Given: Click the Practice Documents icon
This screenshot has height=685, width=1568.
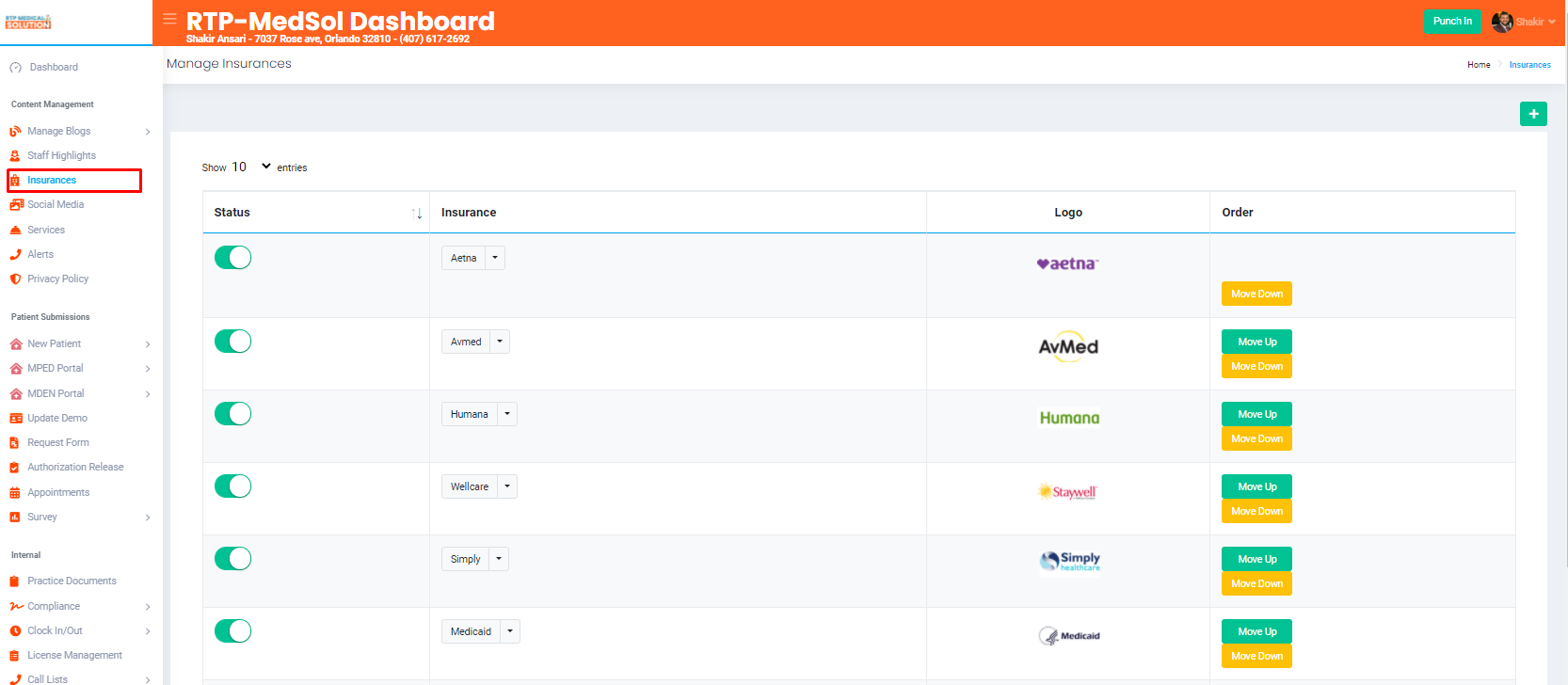Looking at the screenshot, I should point(14,581).
